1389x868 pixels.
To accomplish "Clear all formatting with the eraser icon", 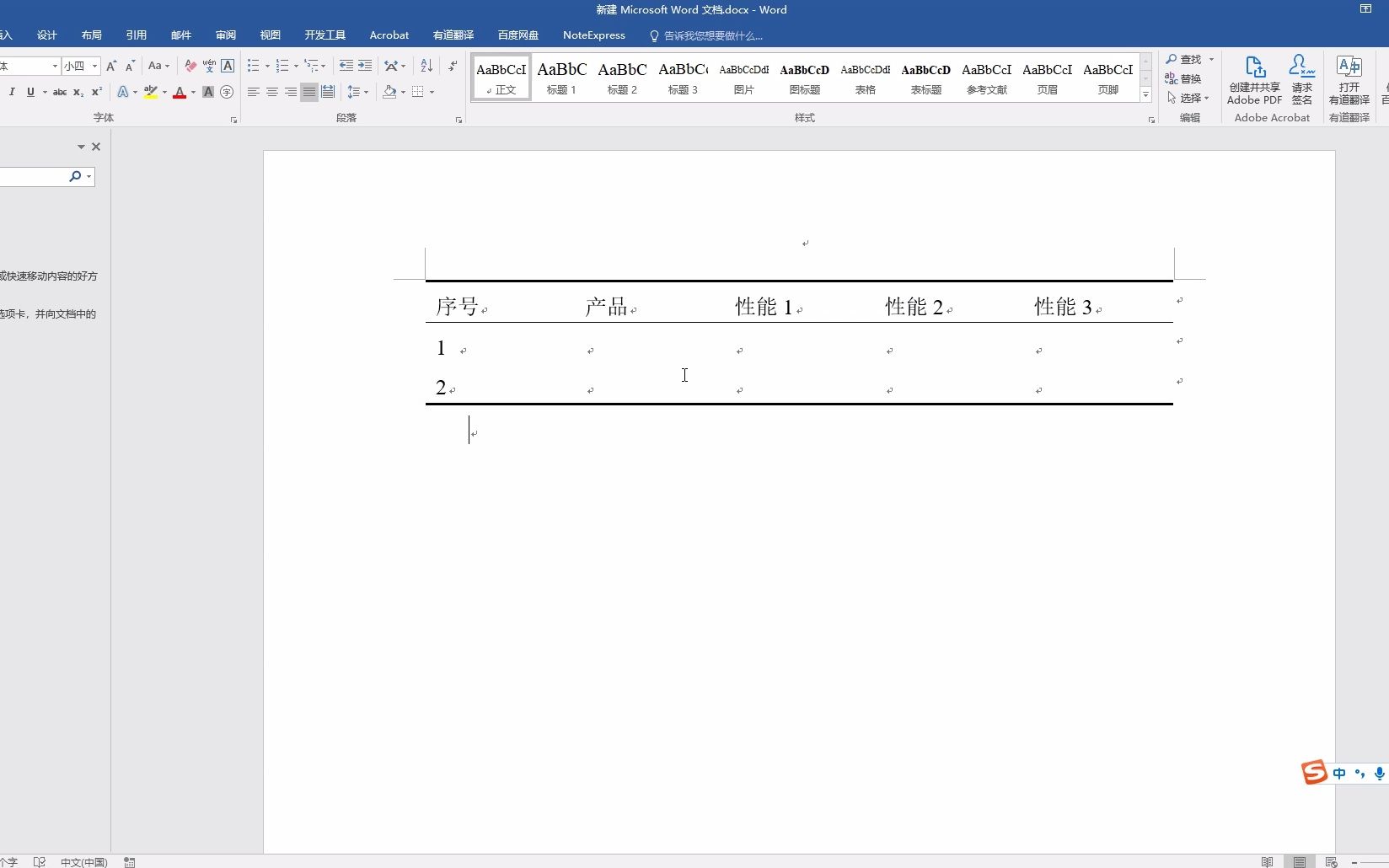I will (190, 66).
